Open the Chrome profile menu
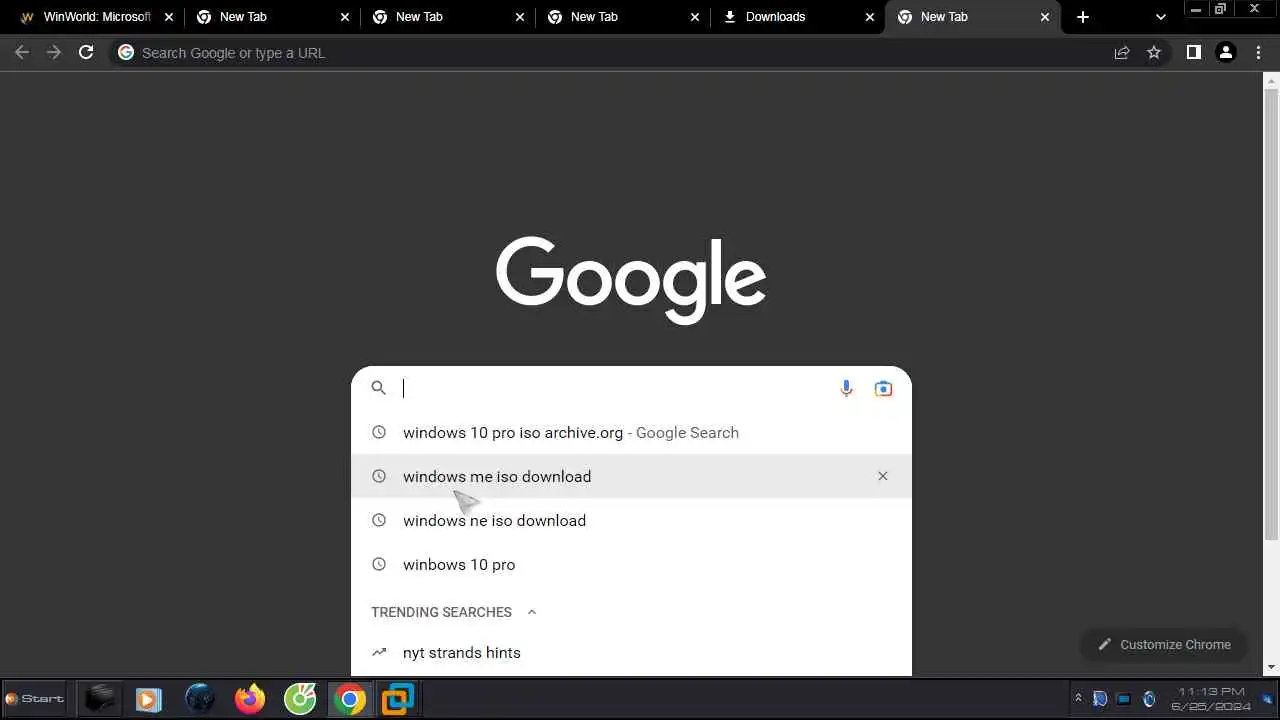The height and width of the screenshot is (720, 1280). (1226, 53)
